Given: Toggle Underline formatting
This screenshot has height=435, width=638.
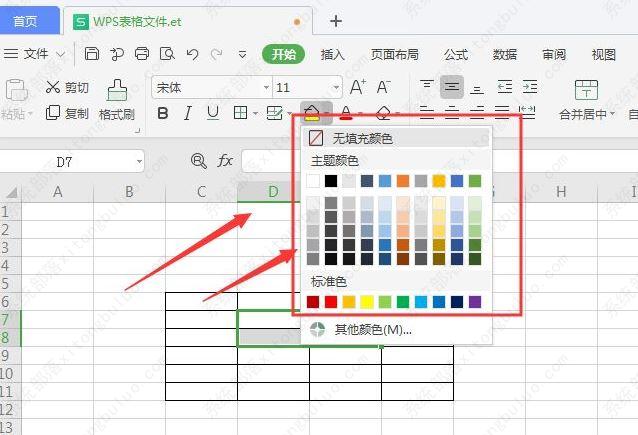Looking at the screenshot, I should click(x=212, y=113).
